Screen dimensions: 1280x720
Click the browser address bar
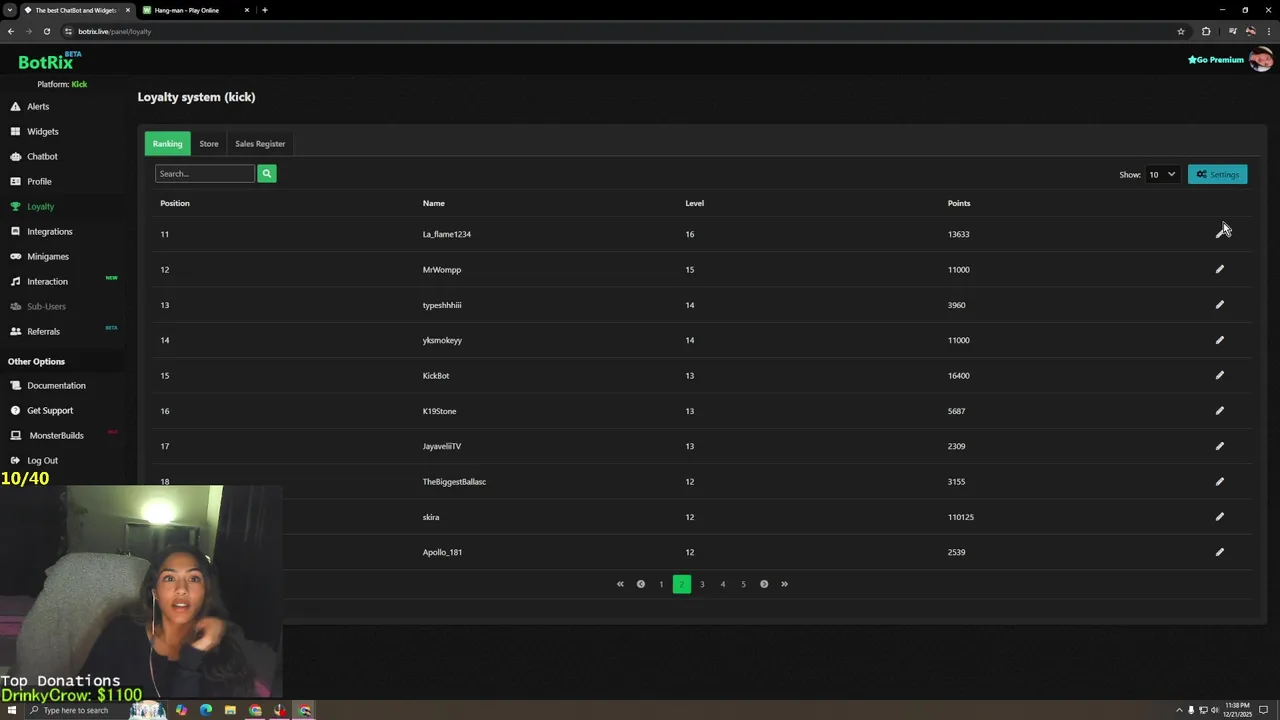[620, 31]
